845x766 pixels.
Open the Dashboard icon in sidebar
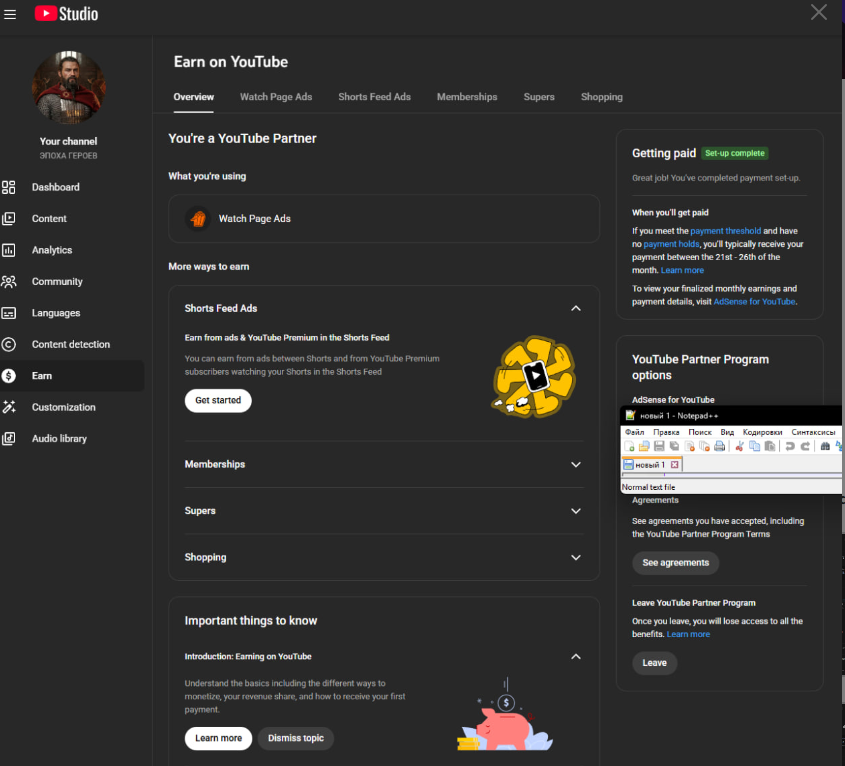click(x=9, y=187)
